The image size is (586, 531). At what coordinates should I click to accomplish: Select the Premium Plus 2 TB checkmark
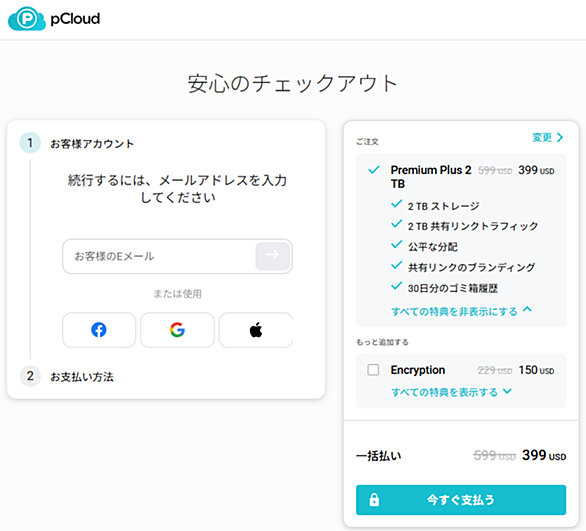point(374,170)
